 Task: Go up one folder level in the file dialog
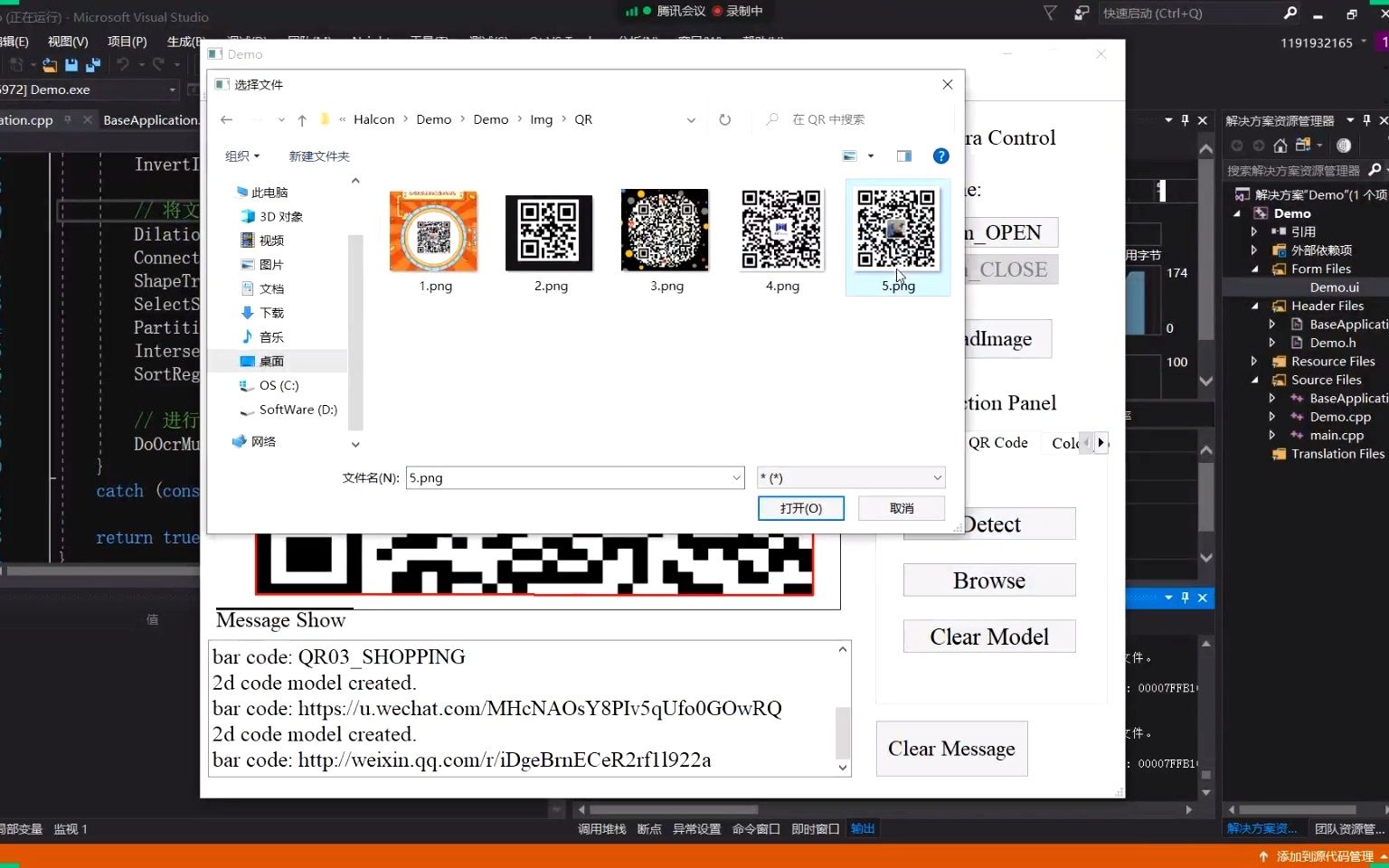302,119
